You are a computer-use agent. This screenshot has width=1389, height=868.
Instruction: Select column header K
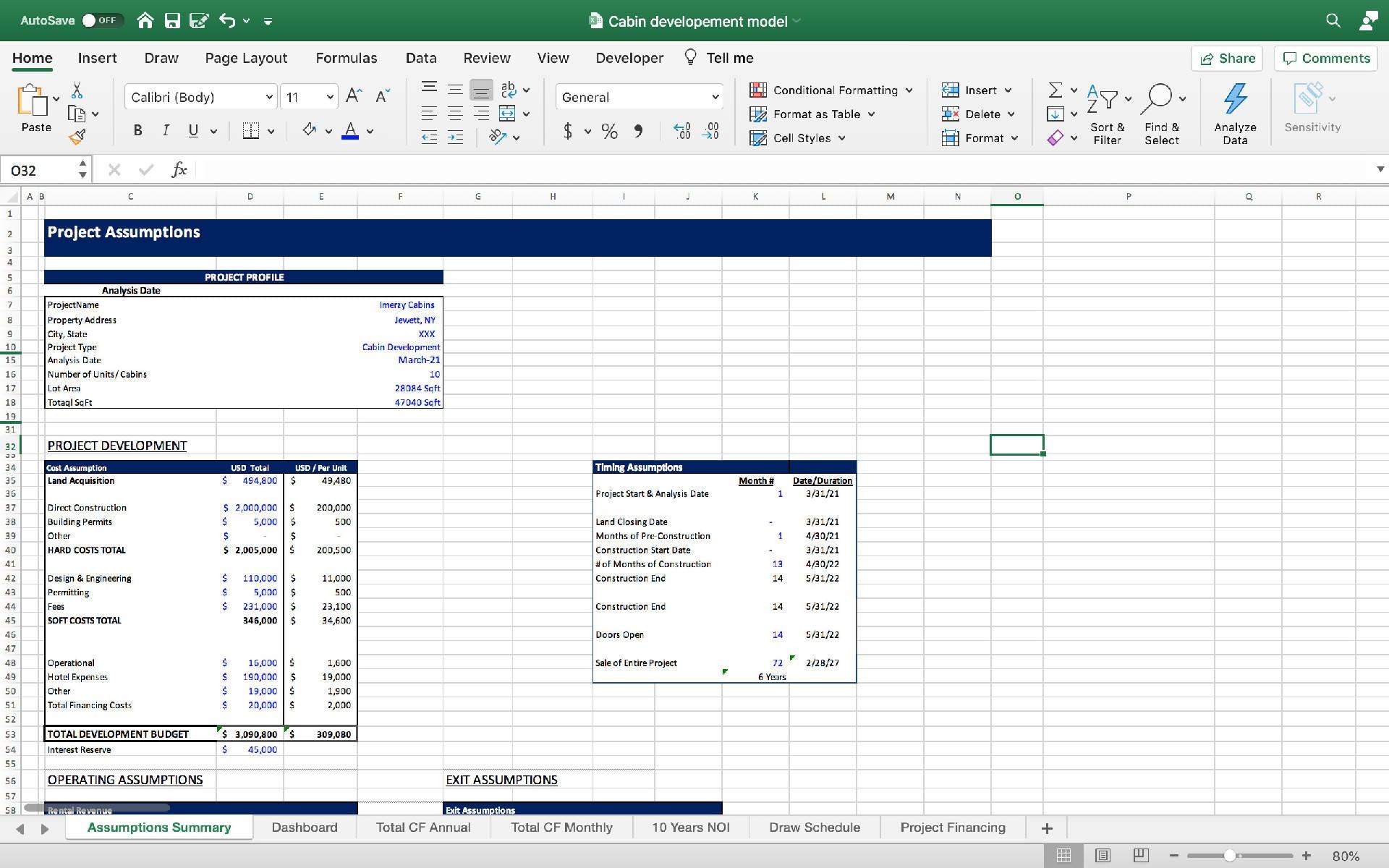click(x=755, y=196)
